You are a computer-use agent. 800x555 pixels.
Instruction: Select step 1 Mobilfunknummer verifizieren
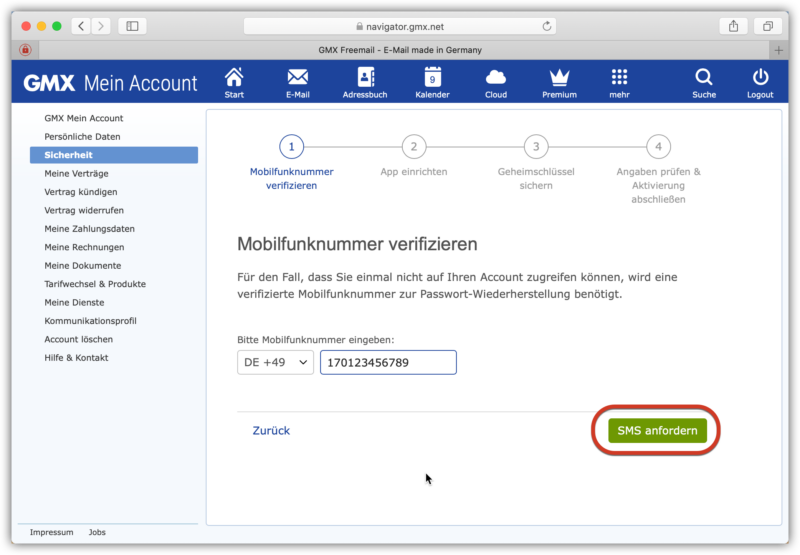pos(291,163)
